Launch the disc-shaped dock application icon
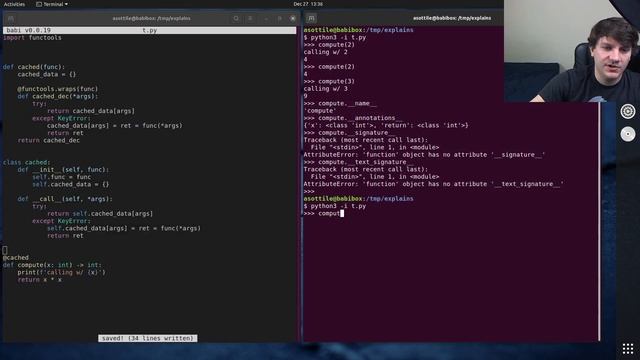 coord(628,134)
